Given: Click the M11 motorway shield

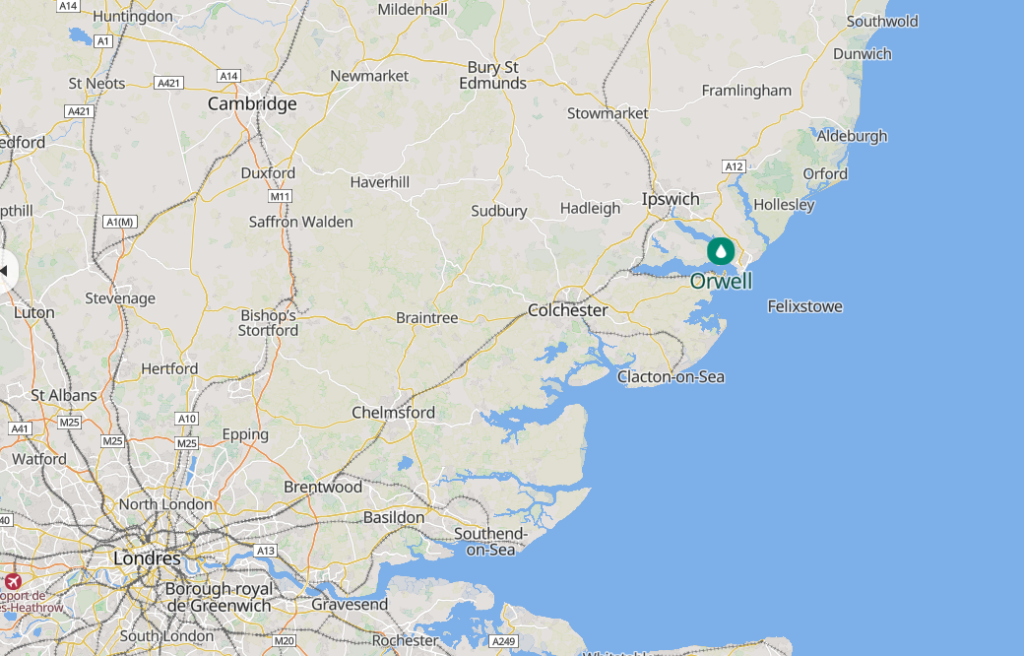Looking at the screenshot, I should 280,196.
